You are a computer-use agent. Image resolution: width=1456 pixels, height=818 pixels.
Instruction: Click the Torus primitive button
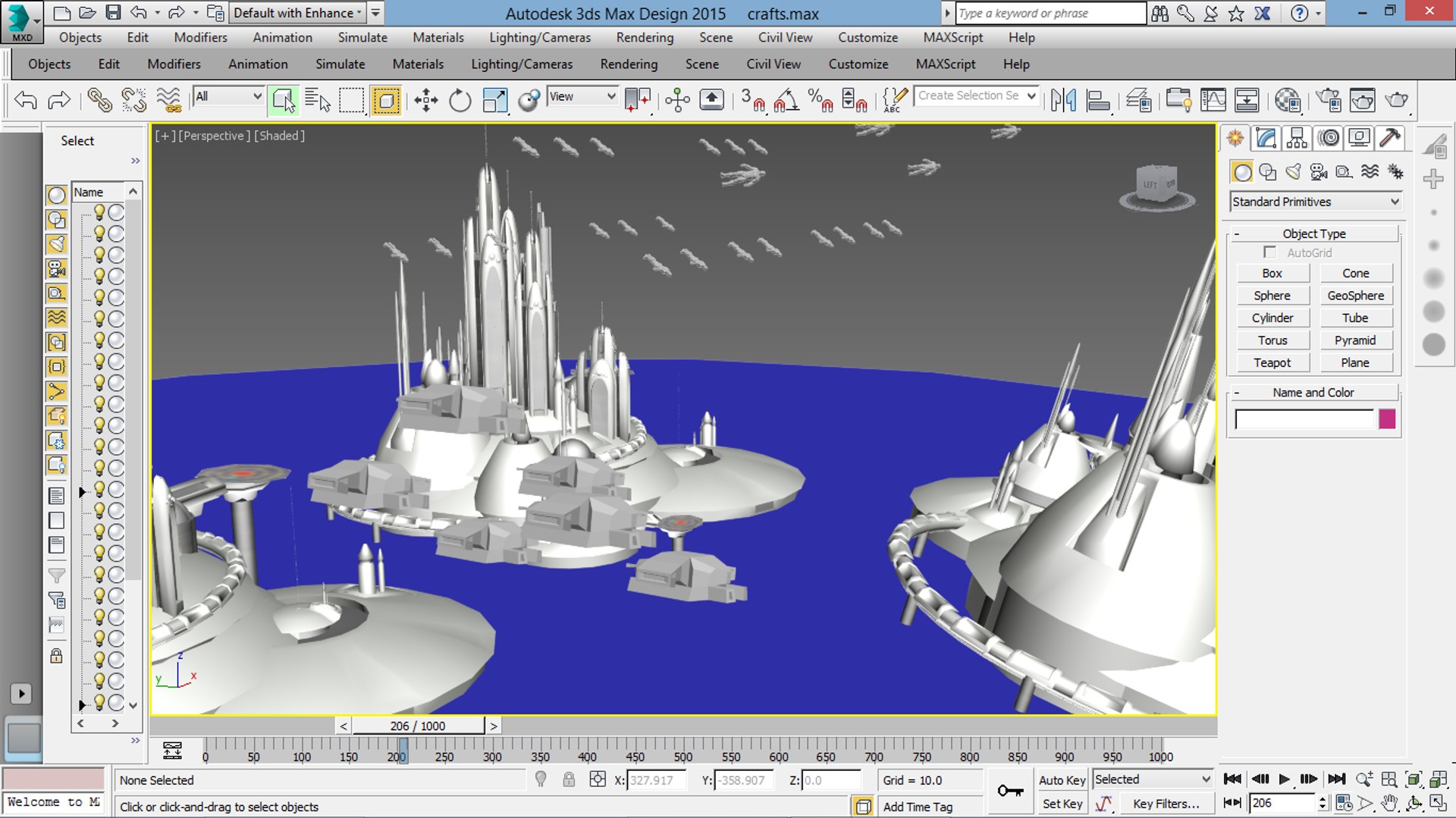(1272, 340)
